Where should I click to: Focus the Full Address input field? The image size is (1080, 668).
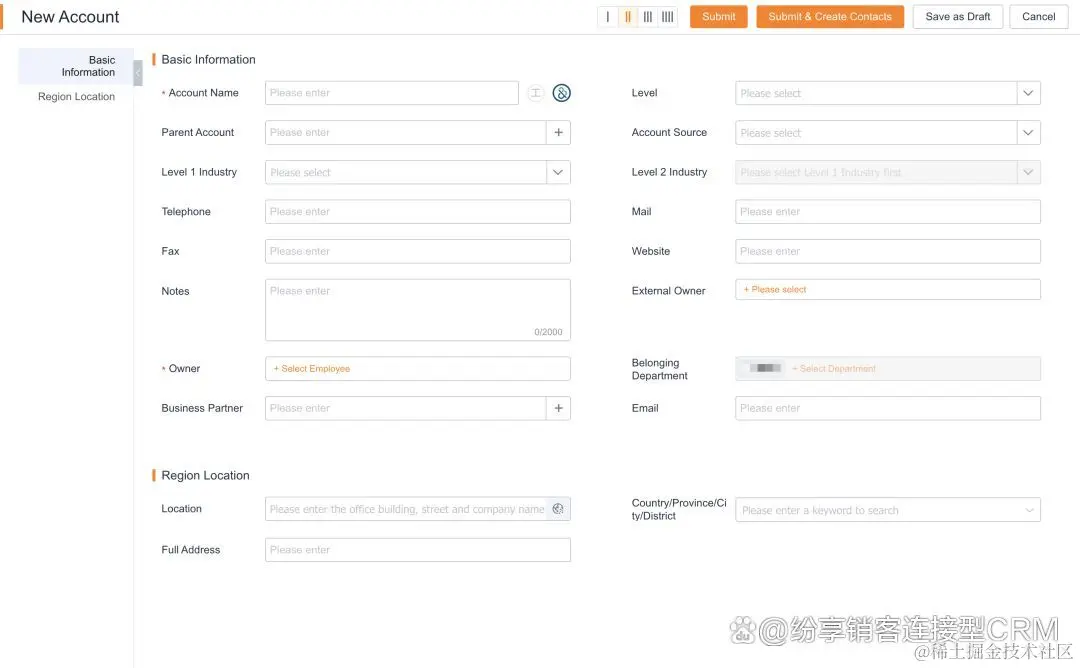click(417, 550)
